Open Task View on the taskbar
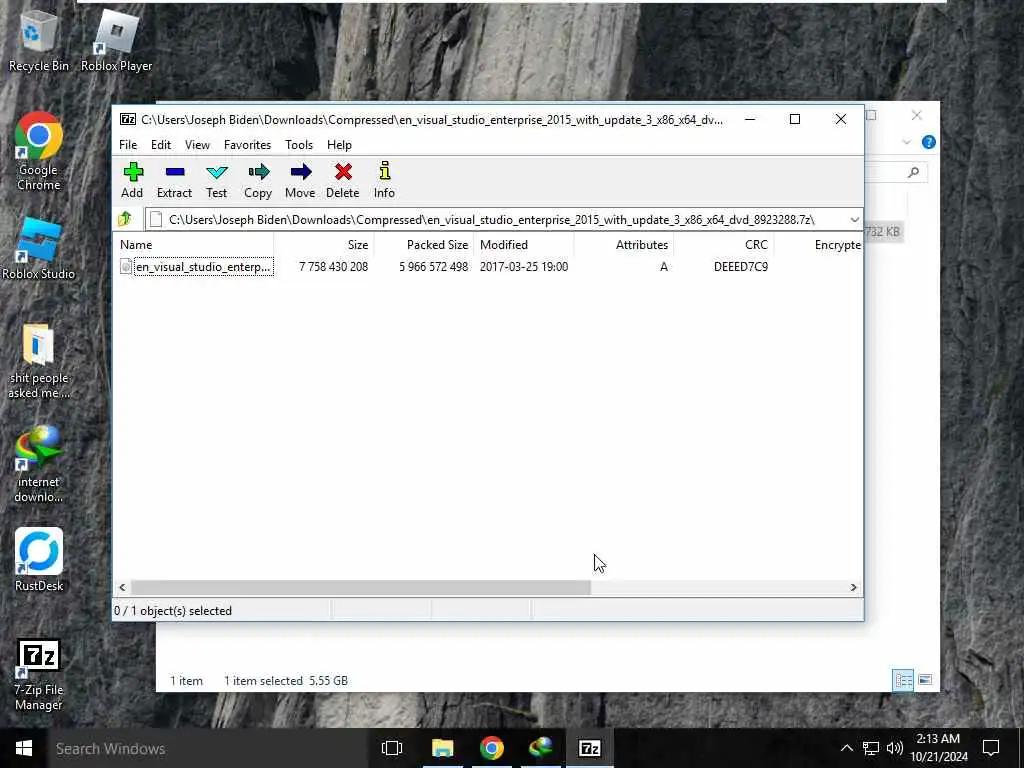The width and height of the screenshot is (1024, 768). (x=392, y=748)
